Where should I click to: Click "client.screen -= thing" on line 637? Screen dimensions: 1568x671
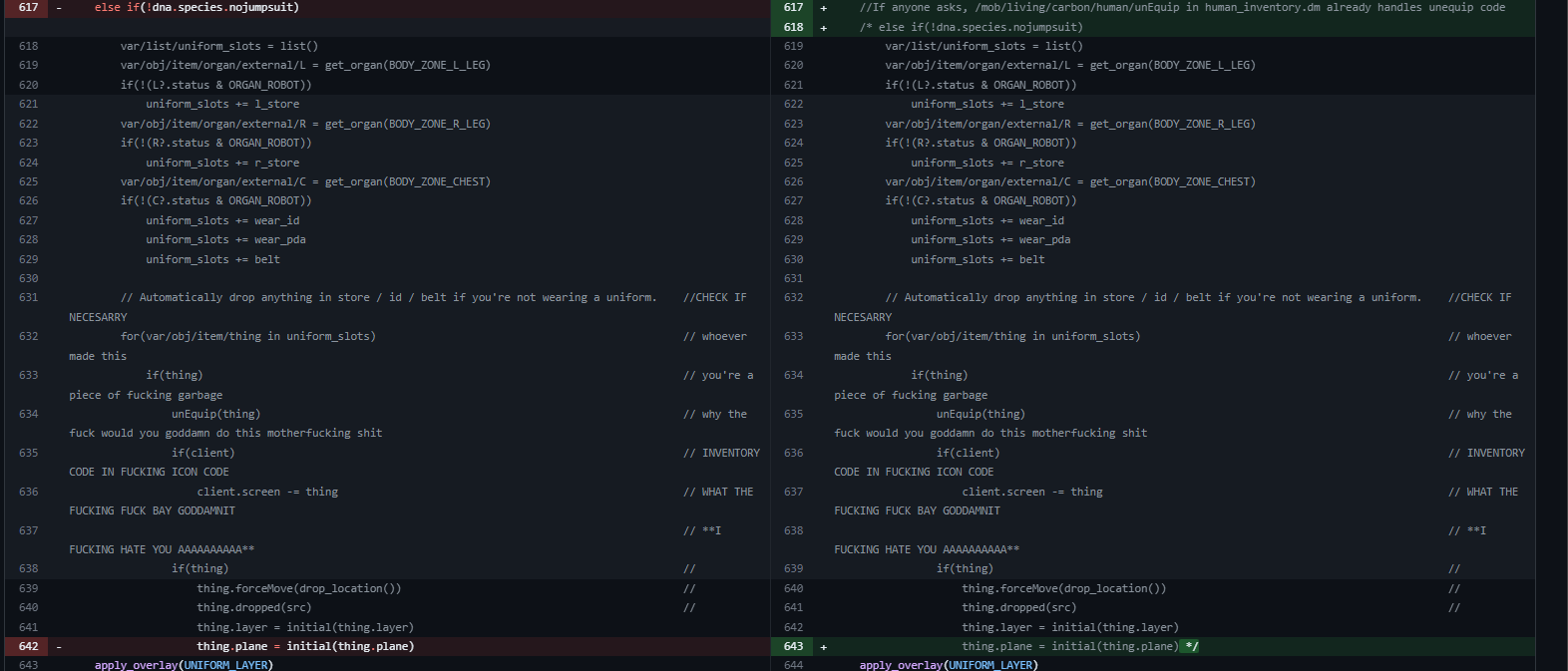pyautogui.click(x=1032, y=492)
